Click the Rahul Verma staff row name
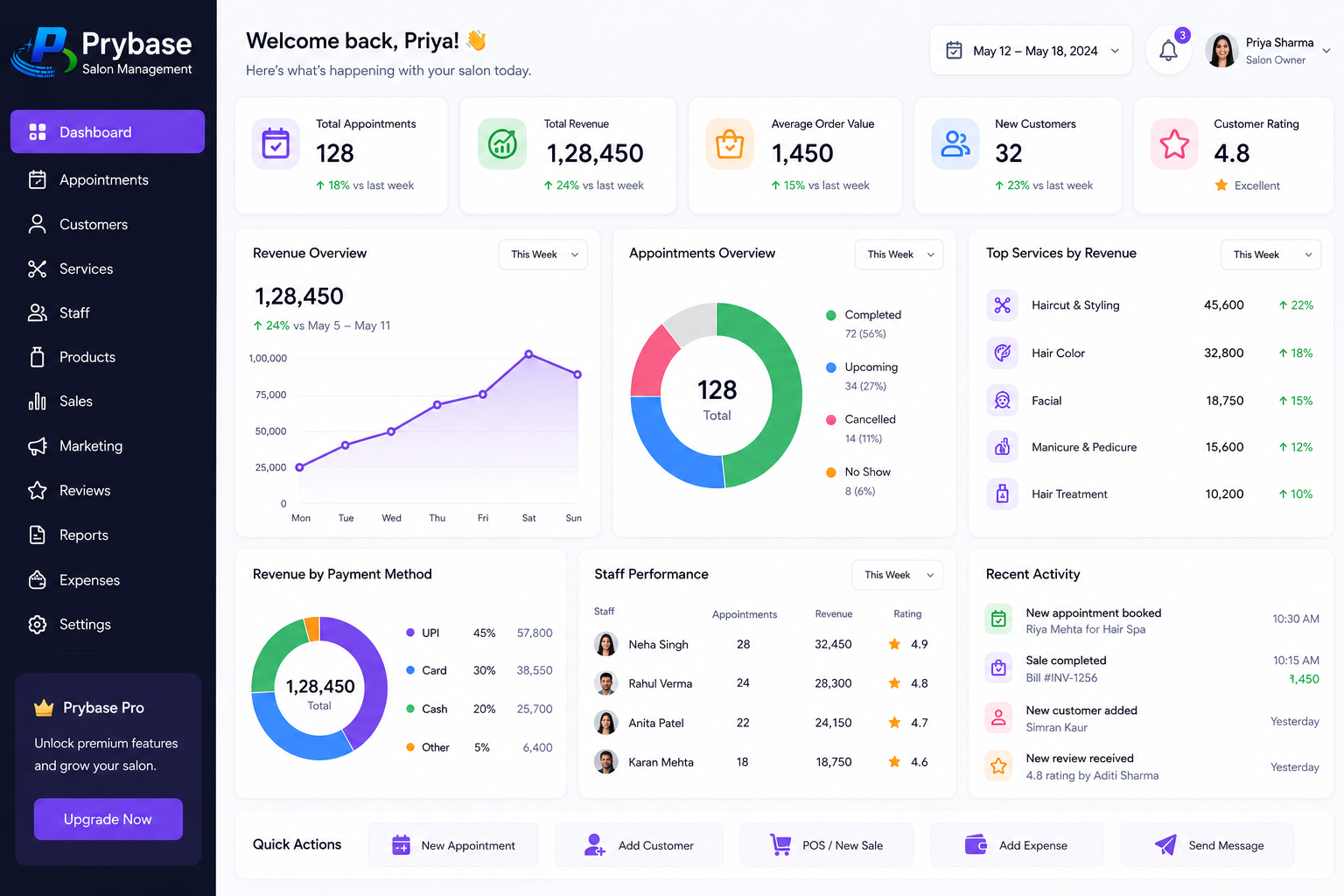1344x896 pixels. pyautogui.click(x=660, y=683)
